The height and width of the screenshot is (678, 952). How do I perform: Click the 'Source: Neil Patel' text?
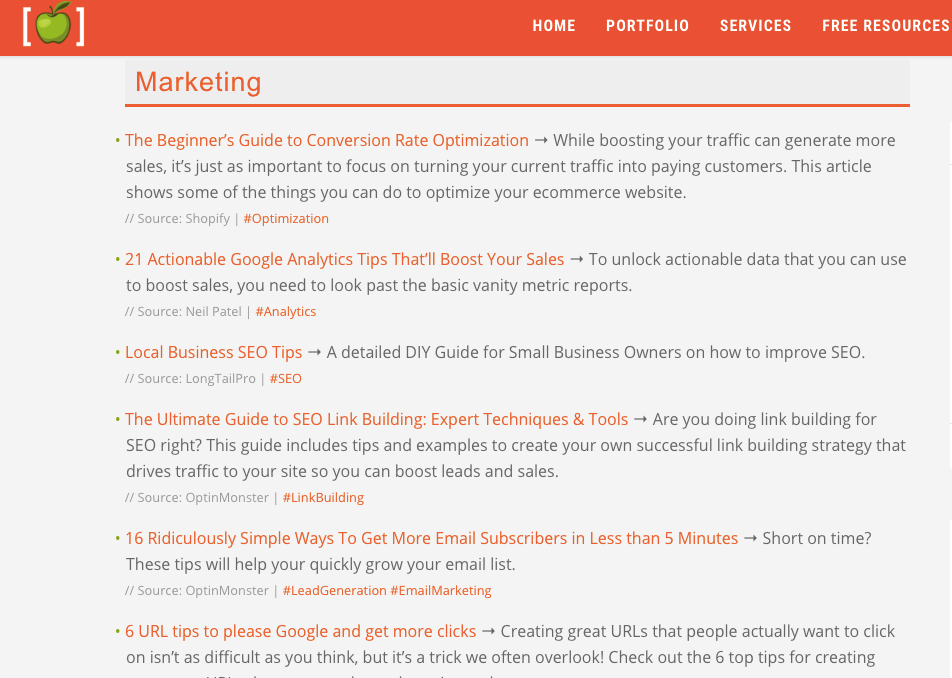(189, 311)
